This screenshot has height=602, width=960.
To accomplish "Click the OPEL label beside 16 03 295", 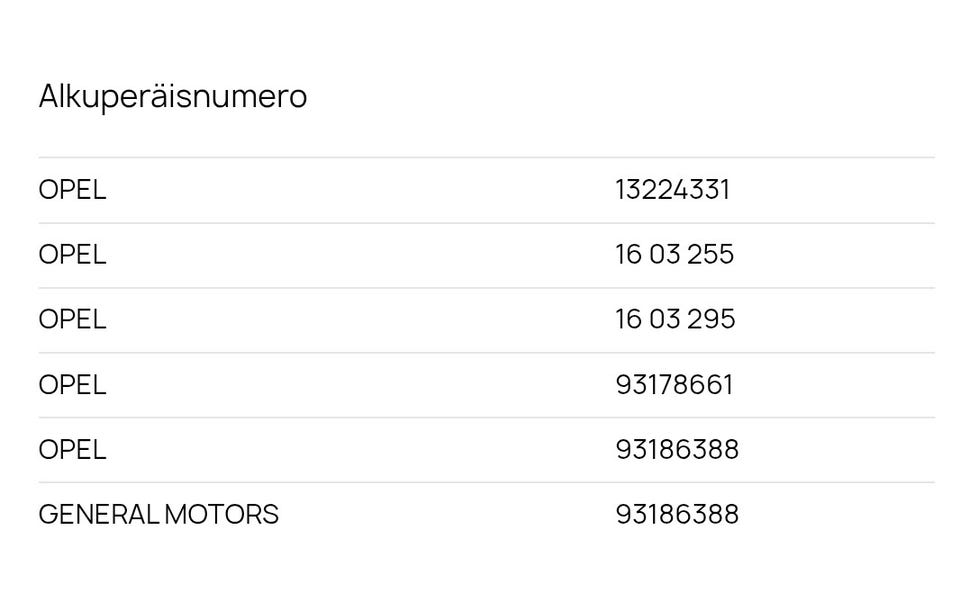I will [x=72, y=320].
